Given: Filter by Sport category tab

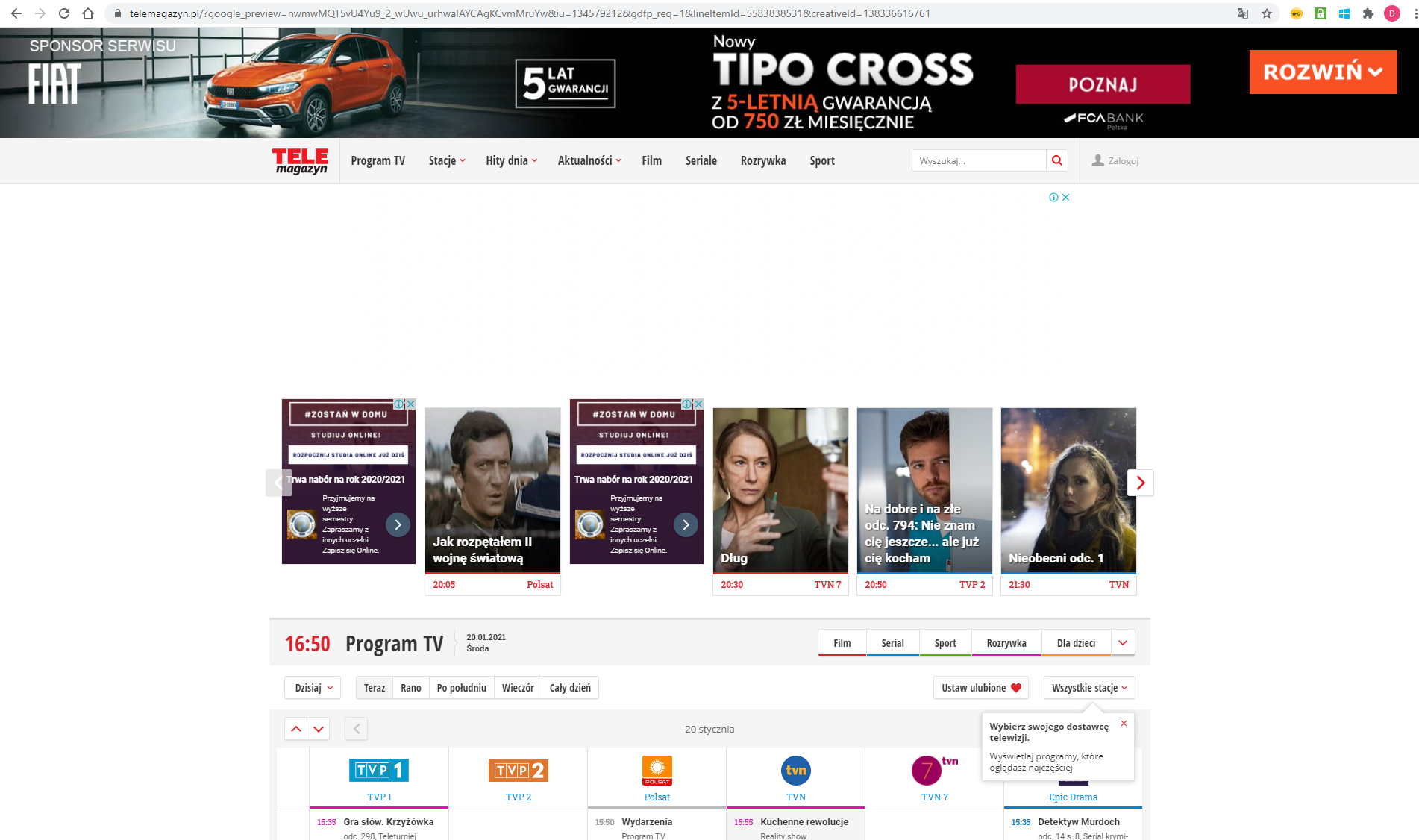Looking at the screenshot, I should point(945,643).
